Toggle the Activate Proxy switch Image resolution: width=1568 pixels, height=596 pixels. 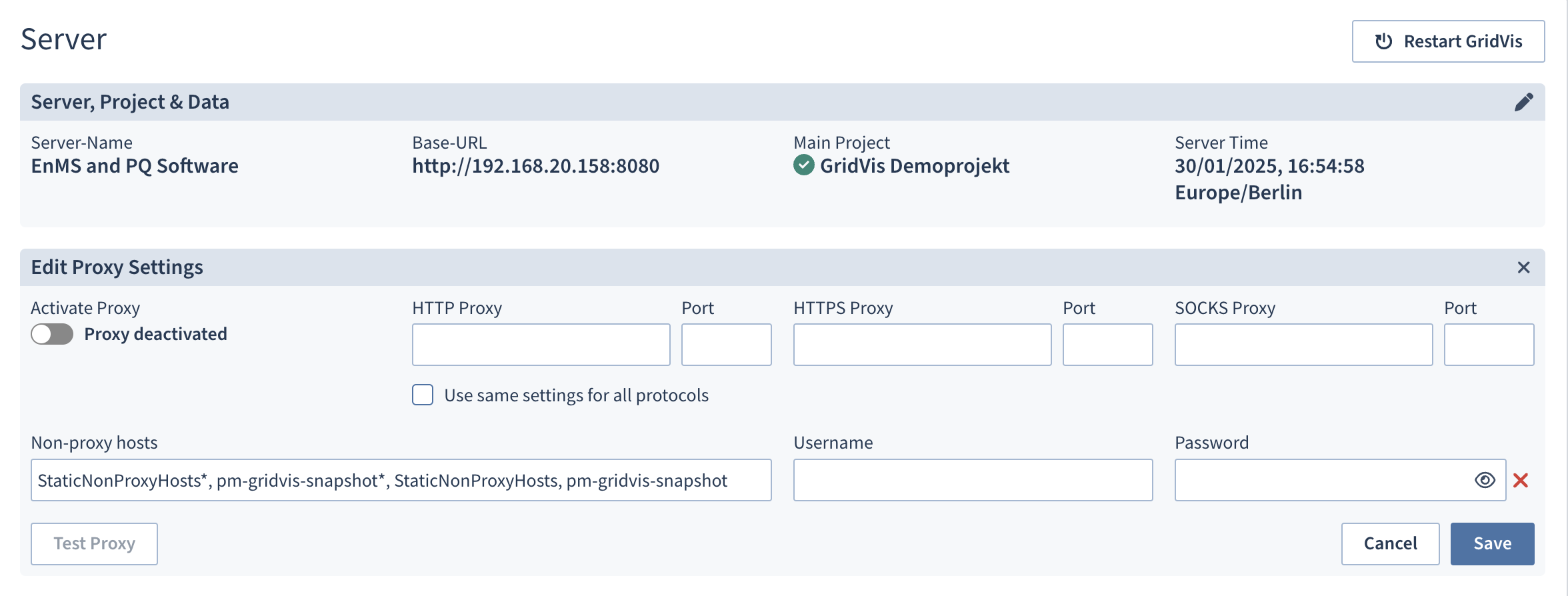(52, 334)
